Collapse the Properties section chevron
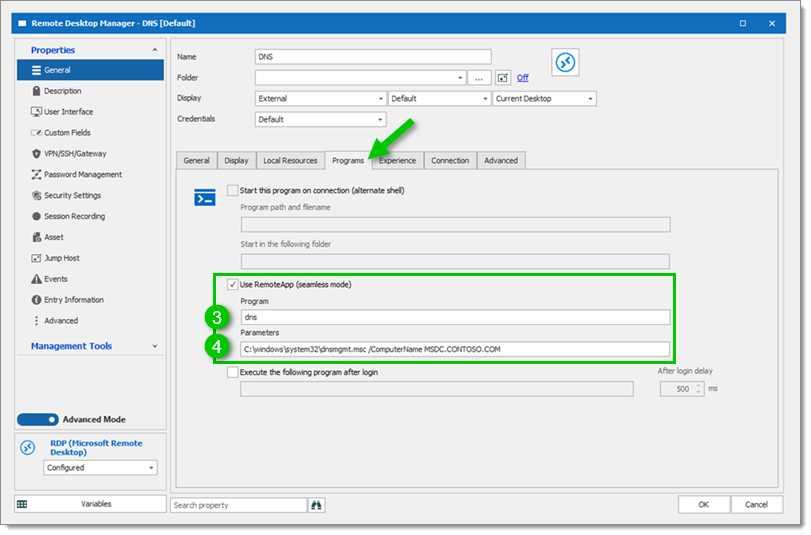 (x=155, y=50)
